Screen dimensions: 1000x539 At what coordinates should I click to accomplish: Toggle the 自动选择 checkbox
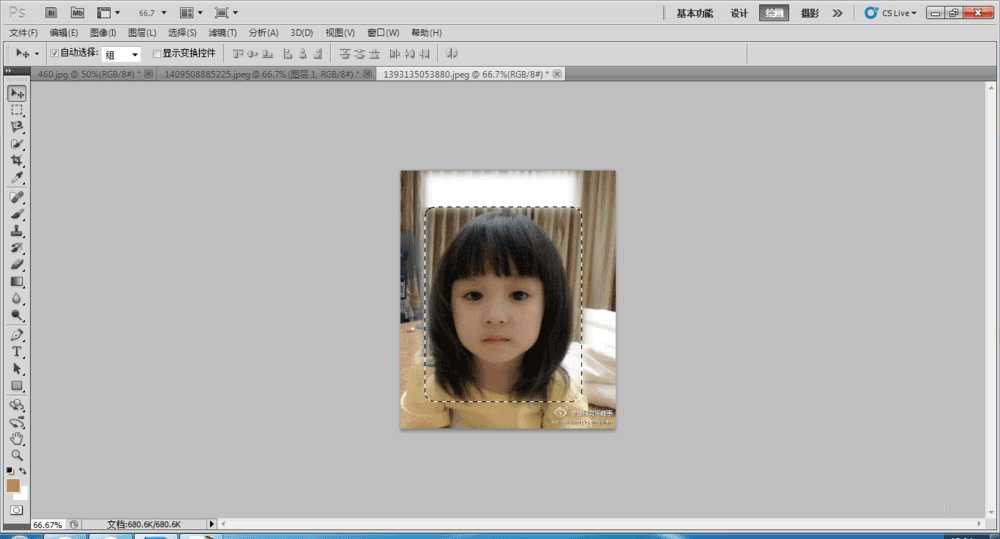point(54,53)
